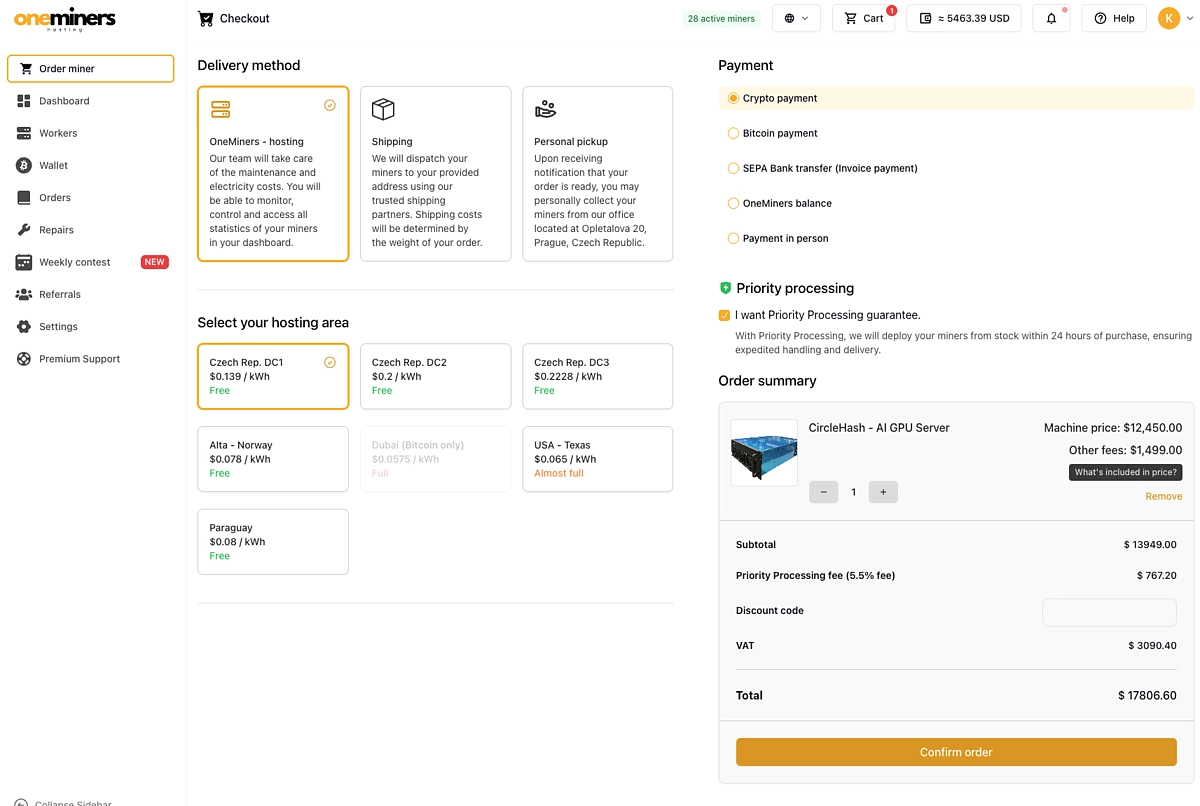Viewport: 1200px width, 806px height.
Task: Select Payment in person option
Action: tap(777, 238)
